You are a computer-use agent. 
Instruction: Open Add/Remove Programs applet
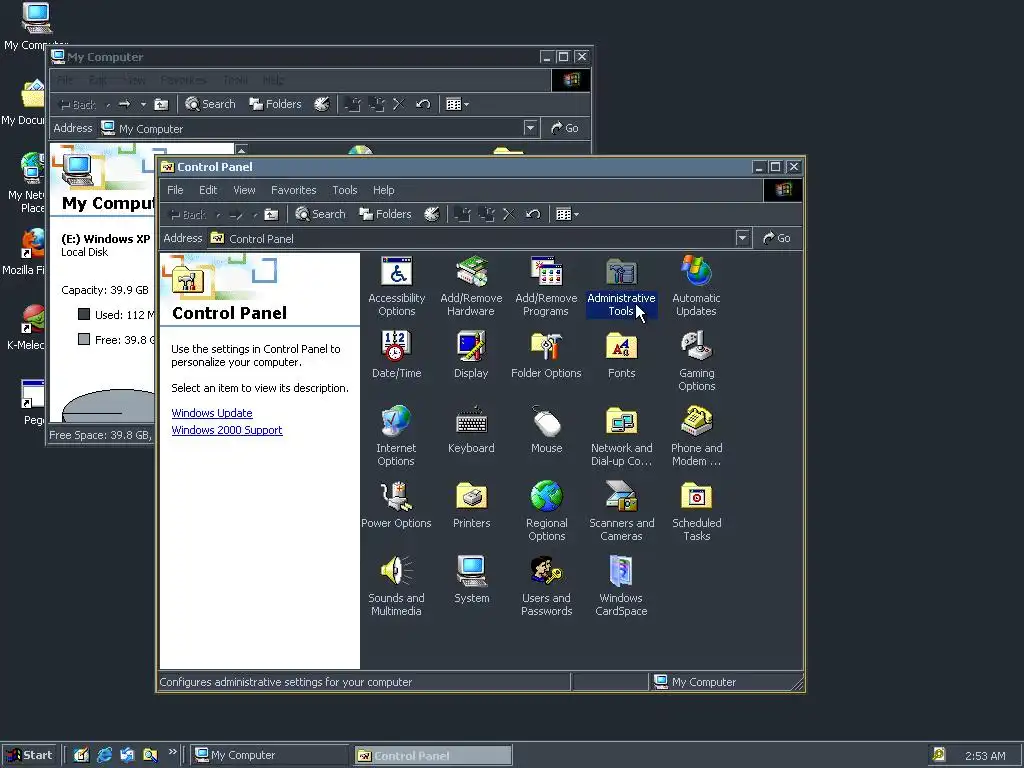546,286
